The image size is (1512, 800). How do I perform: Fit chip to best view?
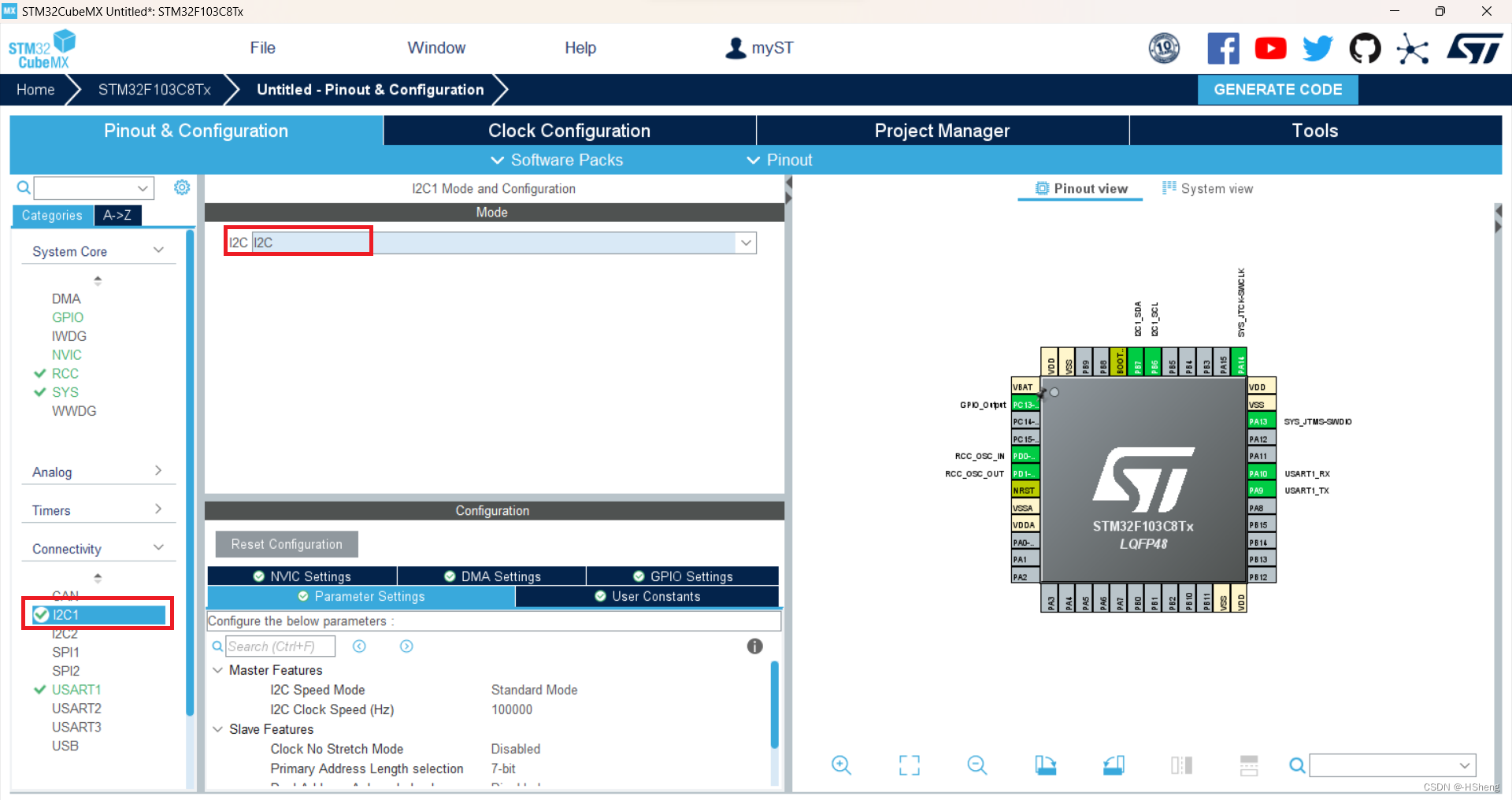point(910,765)
